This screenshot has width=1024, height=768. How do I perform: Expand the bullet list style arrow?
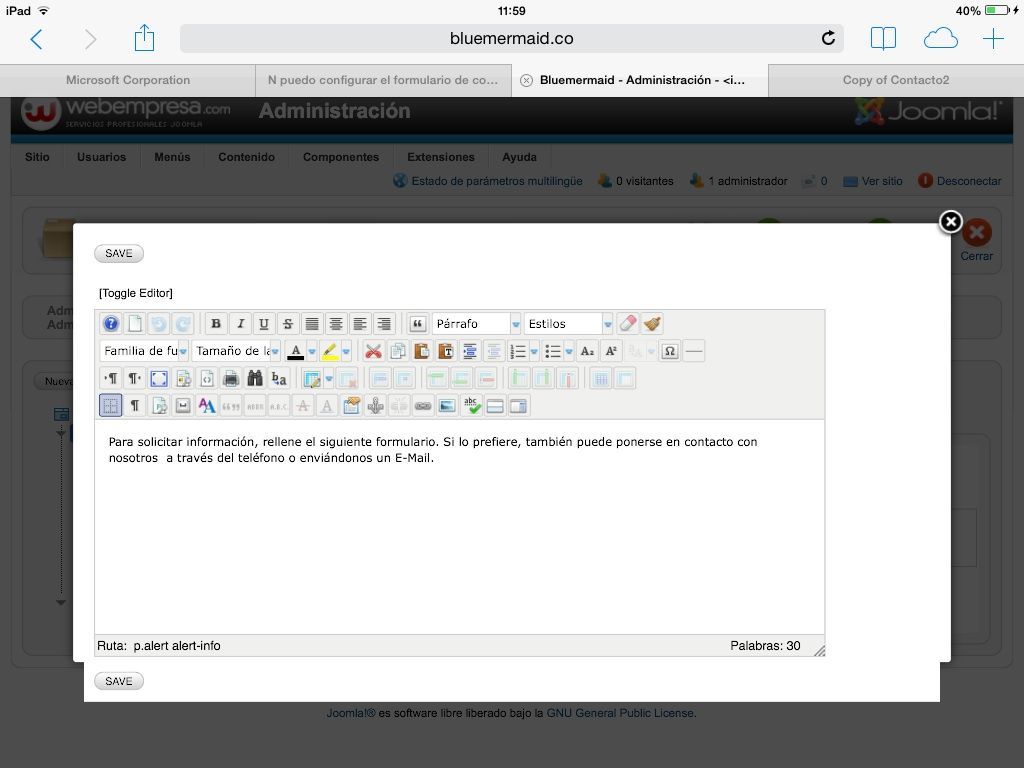569,351
